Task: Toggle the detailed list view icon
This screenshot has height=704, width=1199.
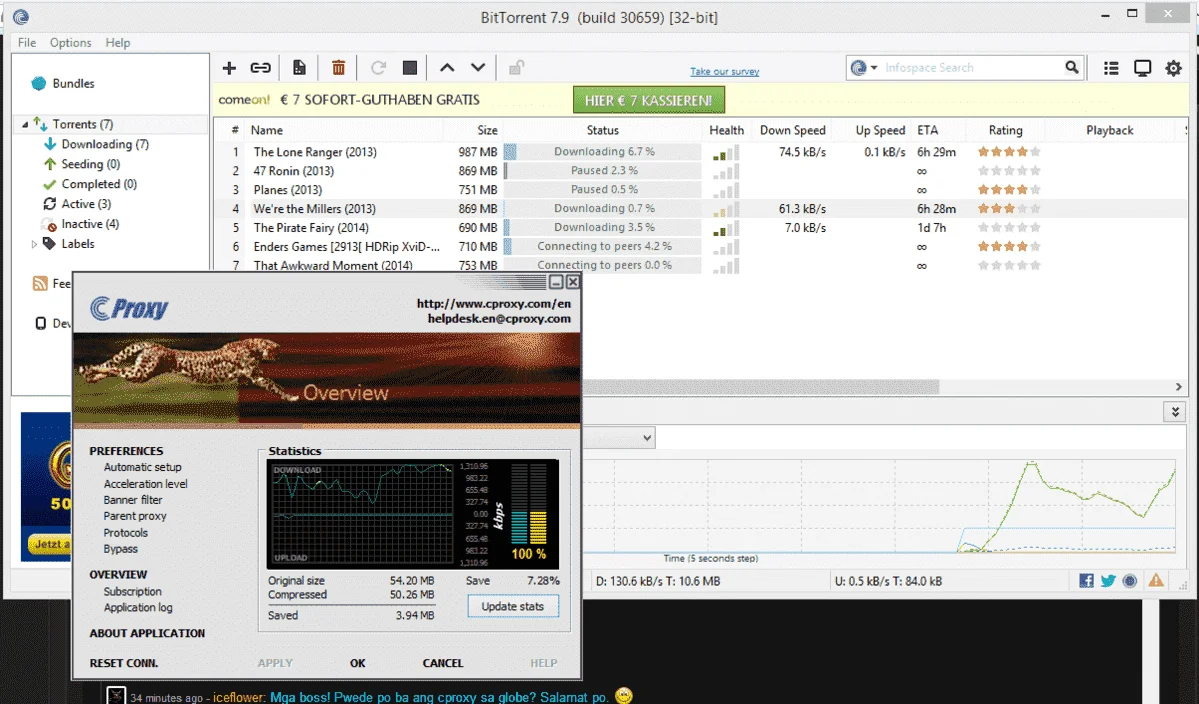Action: (1111, 68)
